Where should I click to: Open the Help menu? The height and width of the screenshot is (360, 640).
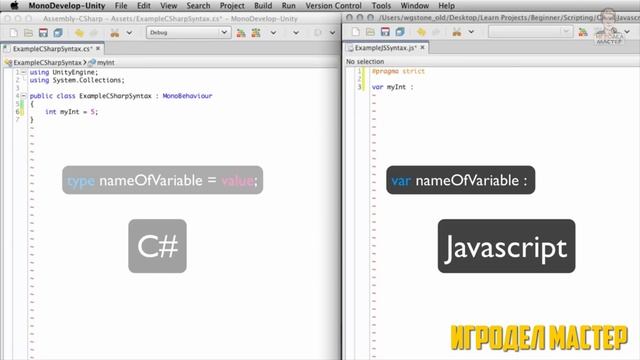point(447,6)
